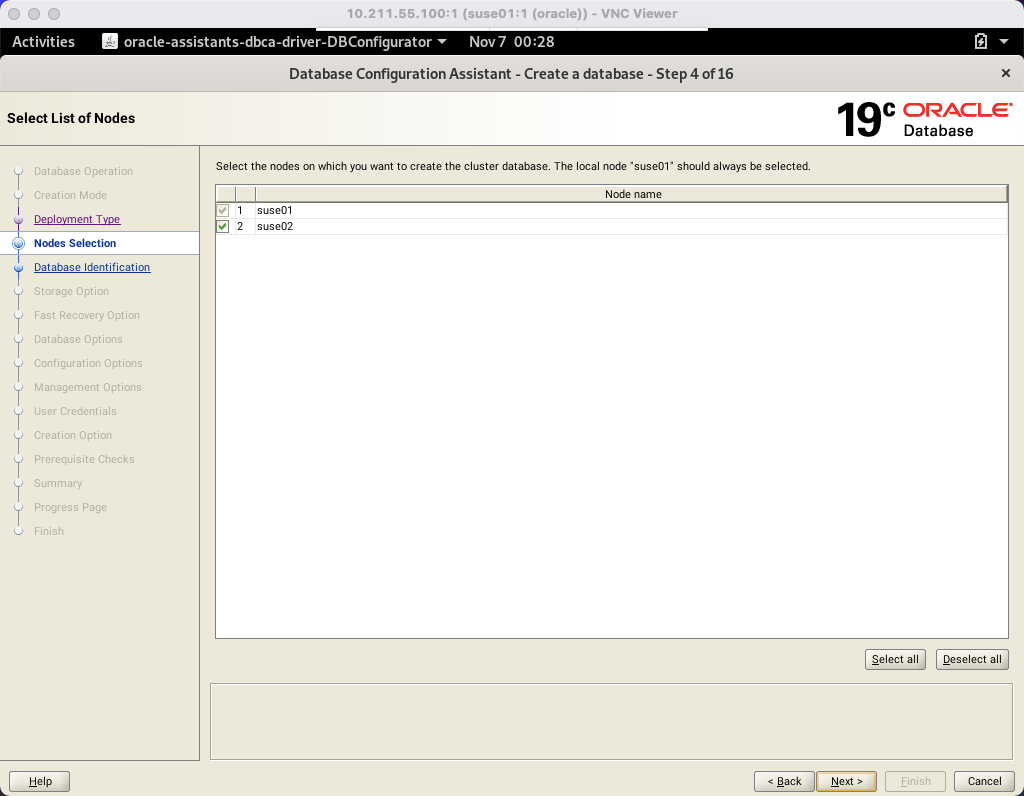Viewport: 1024px width, 796px height.
Task: Open the Database Identification step link
Action: tap(92, 267)
